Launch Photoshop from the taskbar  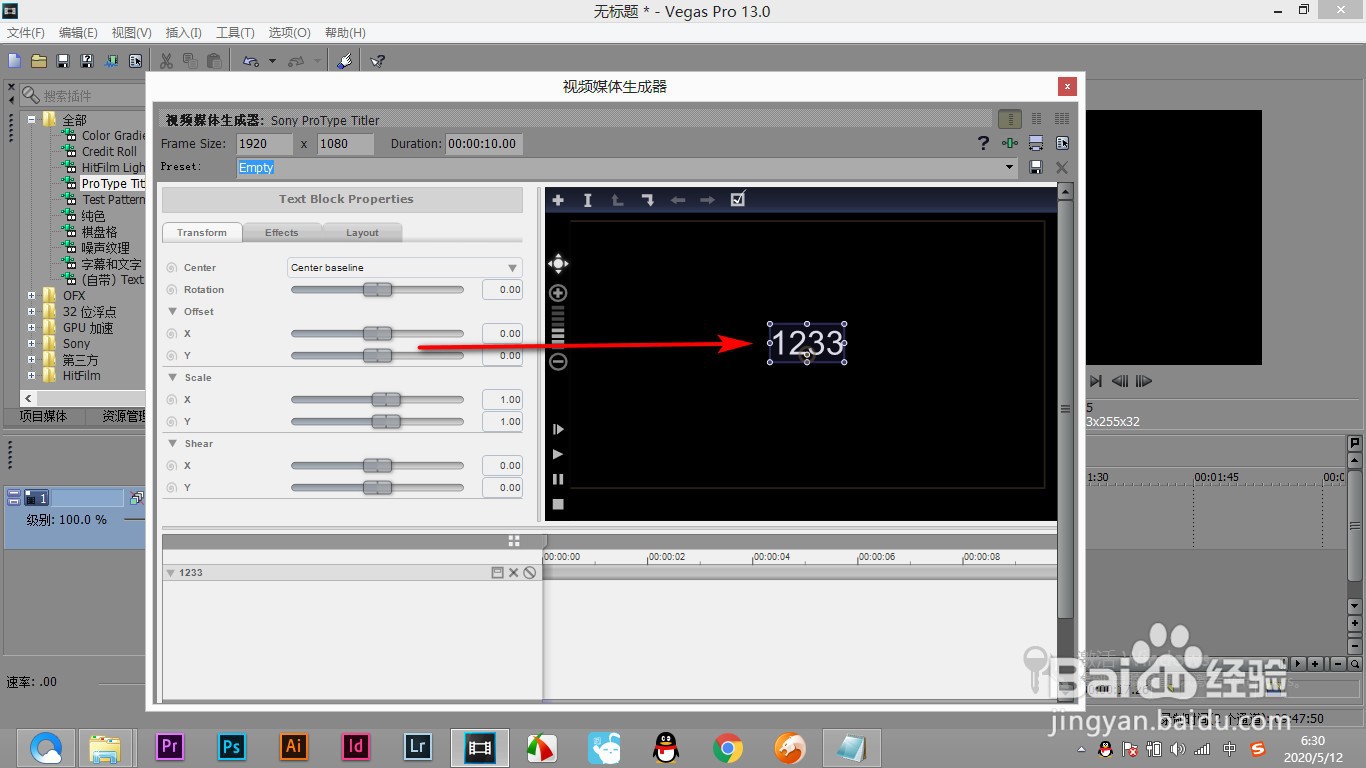click(231, 746)
